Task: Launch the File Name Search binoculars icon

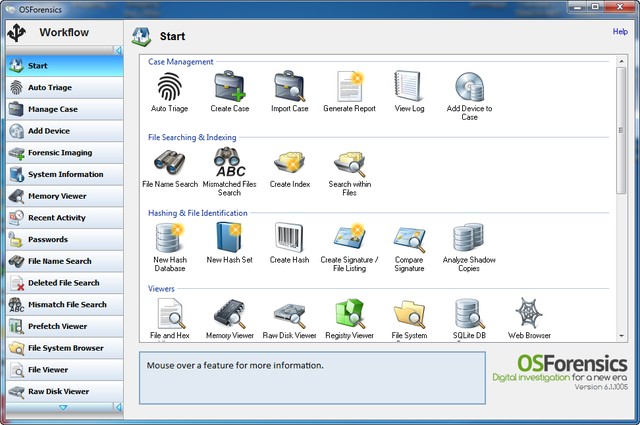Action: [x=170, y=163]
